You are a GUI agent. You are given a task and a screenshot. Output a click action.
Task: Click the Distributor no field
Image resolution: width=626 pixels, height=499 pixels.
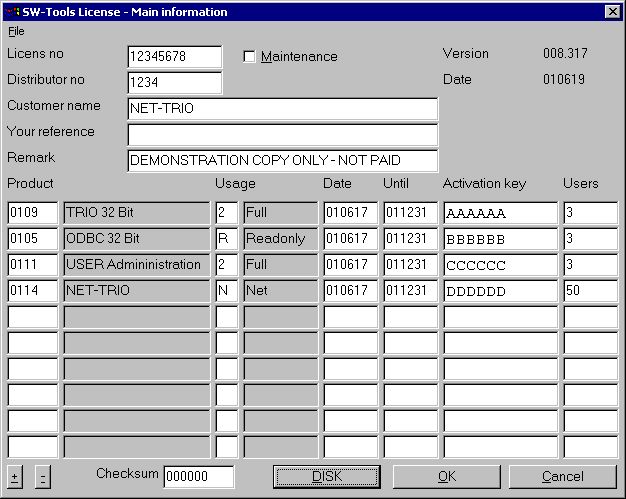click(175, 83)
